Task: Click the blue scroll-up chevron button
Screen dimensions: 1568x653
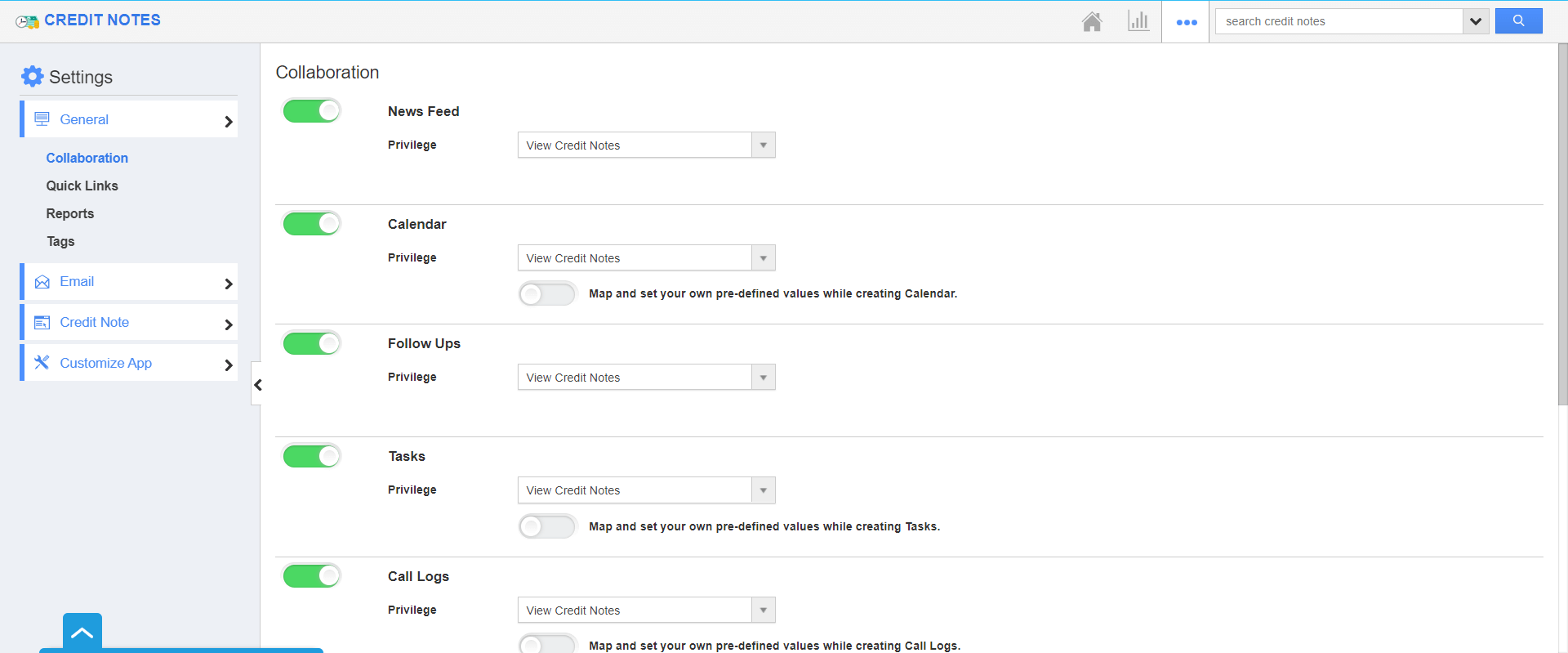Action: pyautogui.click(x=82, y=632)
